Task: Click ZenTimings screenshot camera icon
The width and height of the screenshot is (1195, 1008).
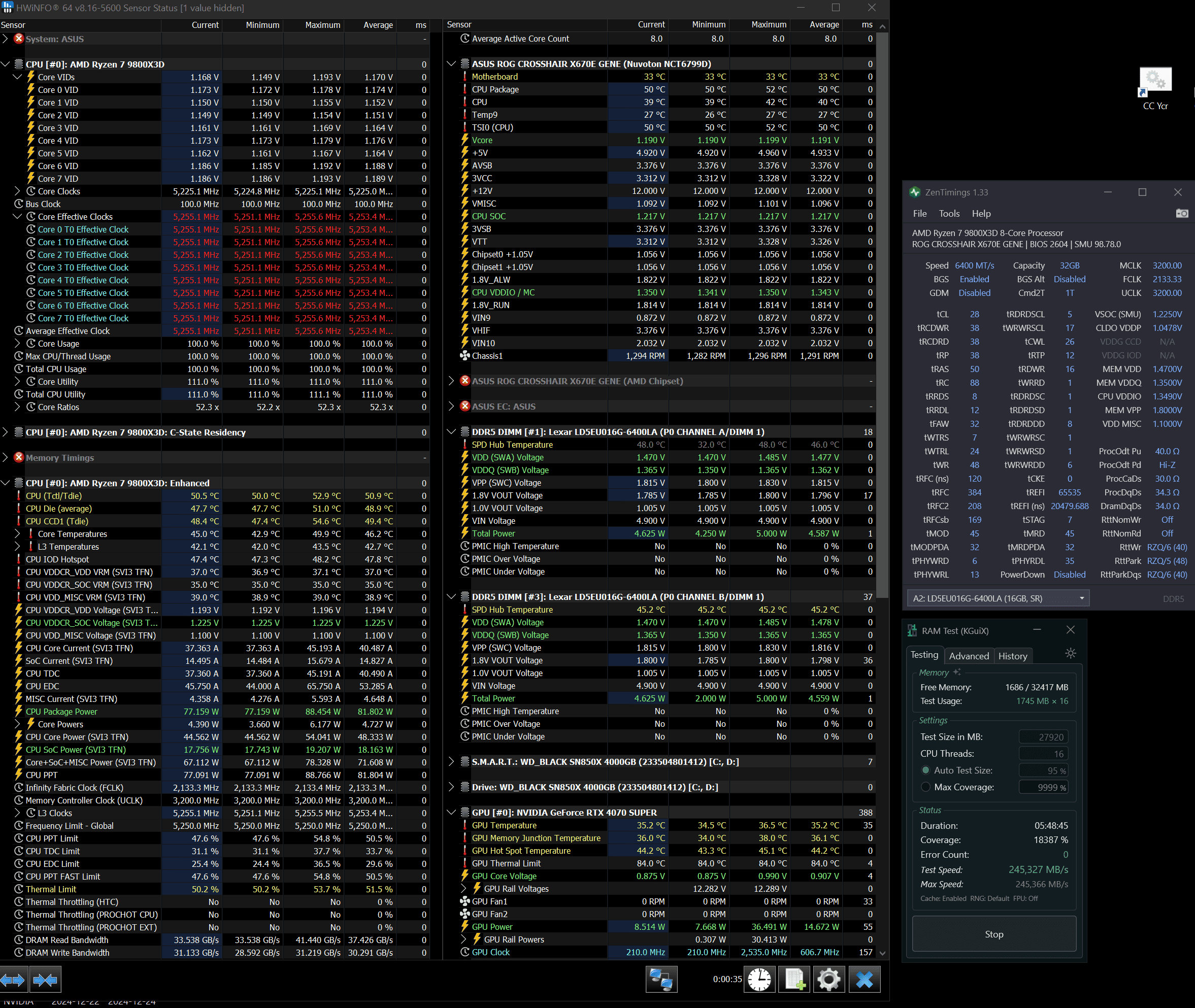Action: click(x=1181, y=214)
